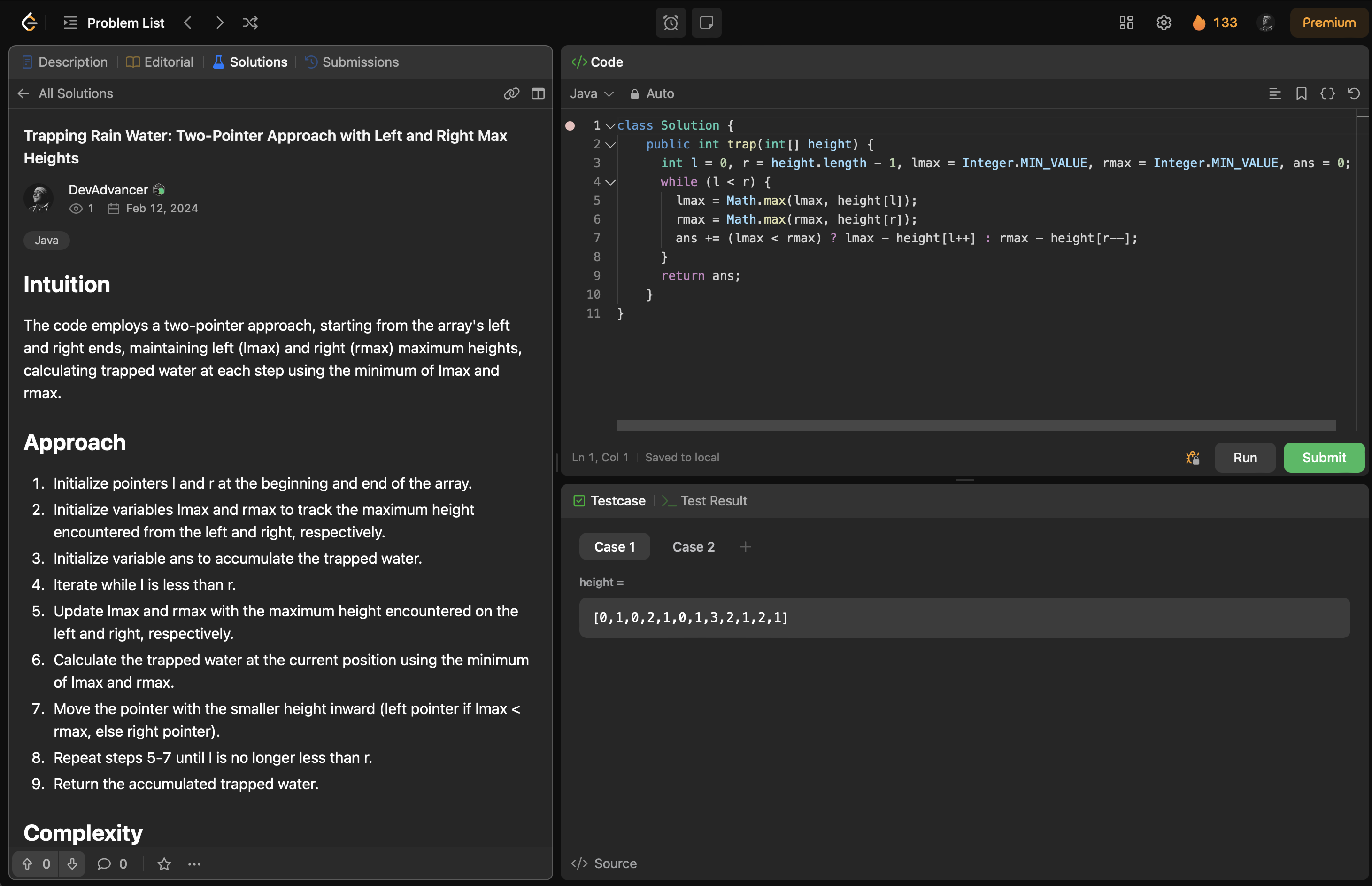This screenshot has height=886, width=1372.
Task: Open the Problem List panel
Action: pos(114,23)
